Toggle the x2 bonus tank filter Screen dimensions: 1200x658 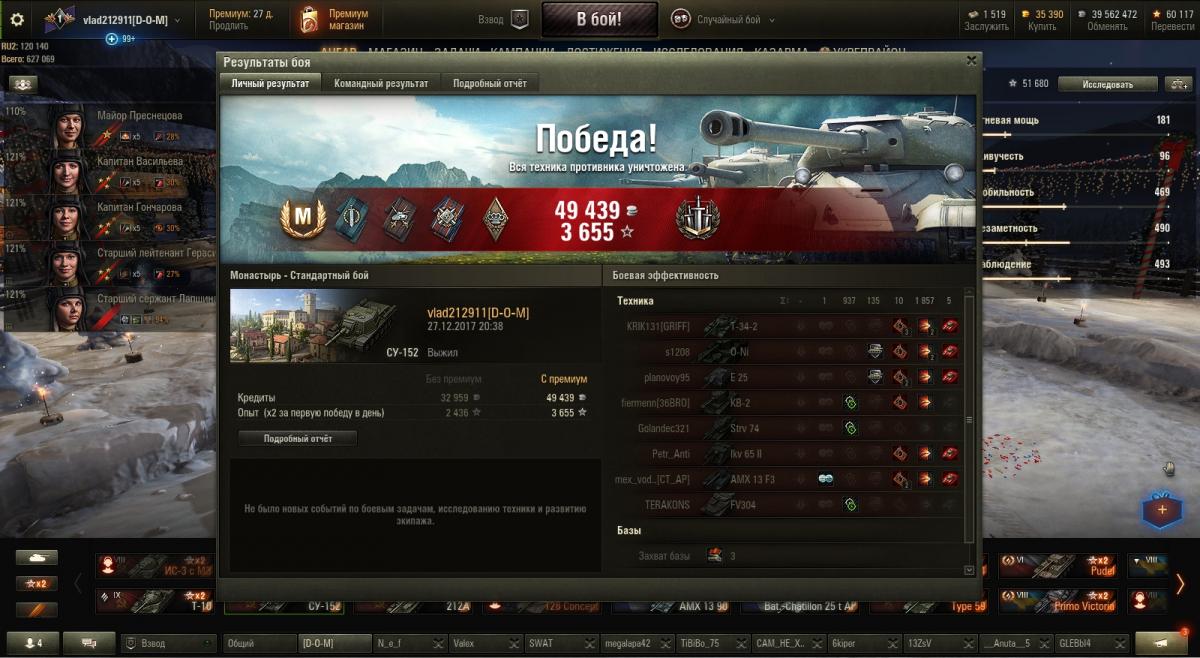click(x=36, y=582)
